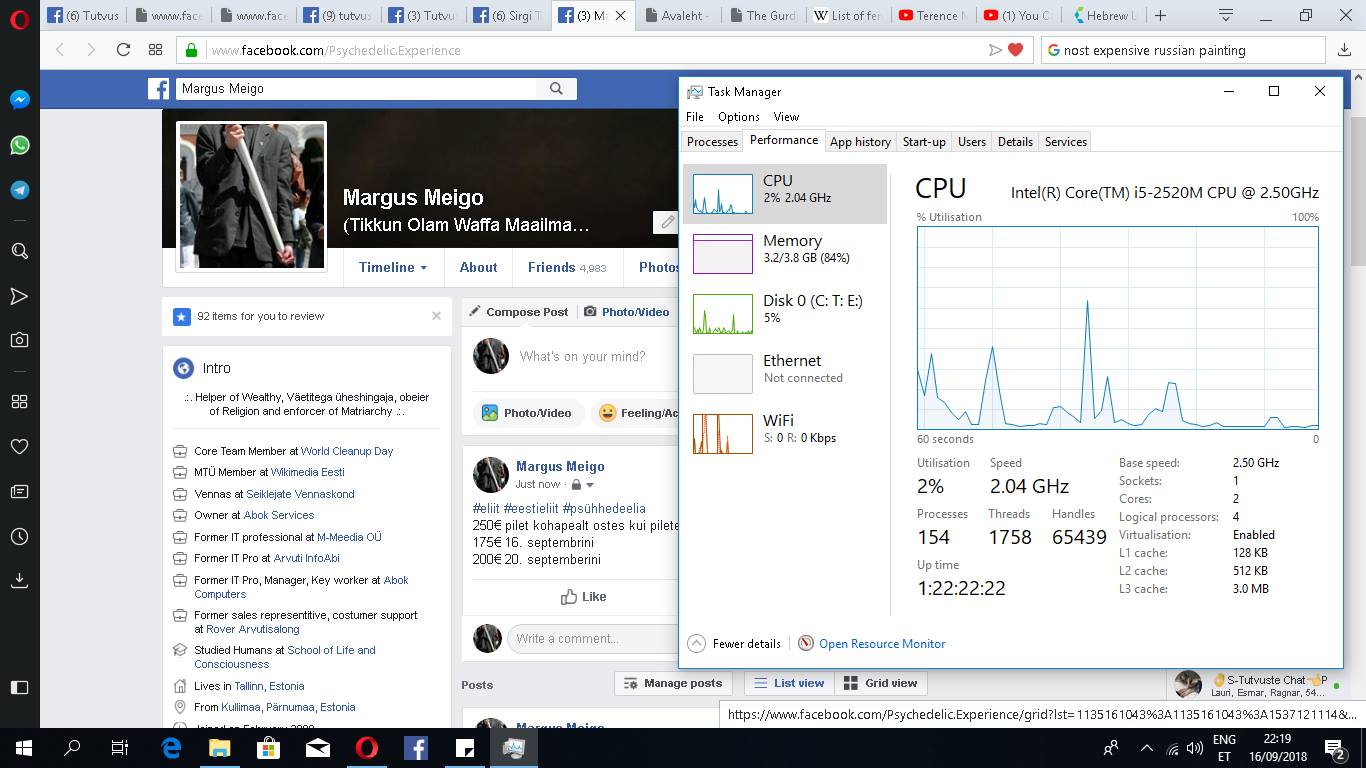Screen dimensions: 1366x768
Task: Open personal news icon in Opera sidebar
Action: point(19,491)
